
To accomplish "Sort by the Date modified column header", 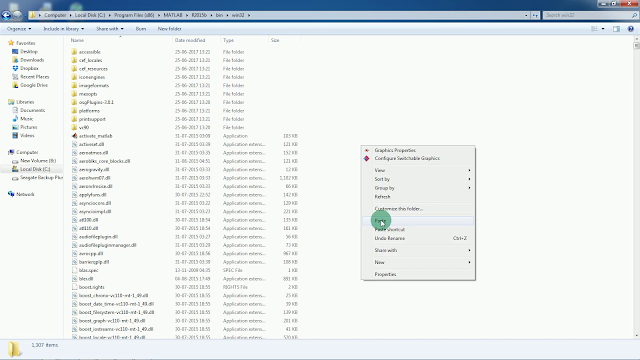I will tap(190, 40).
